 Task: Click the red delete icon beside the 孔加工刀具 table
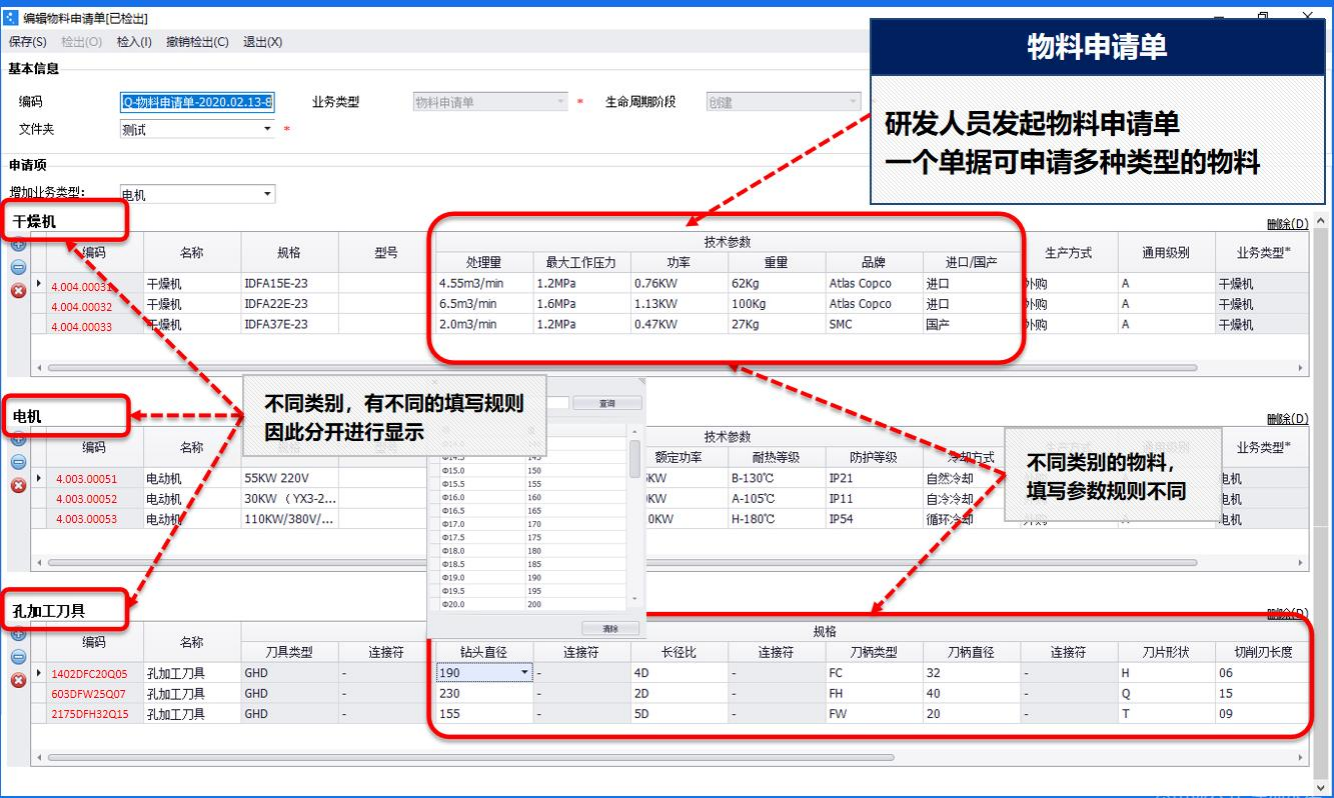click(x=18, y=680)
